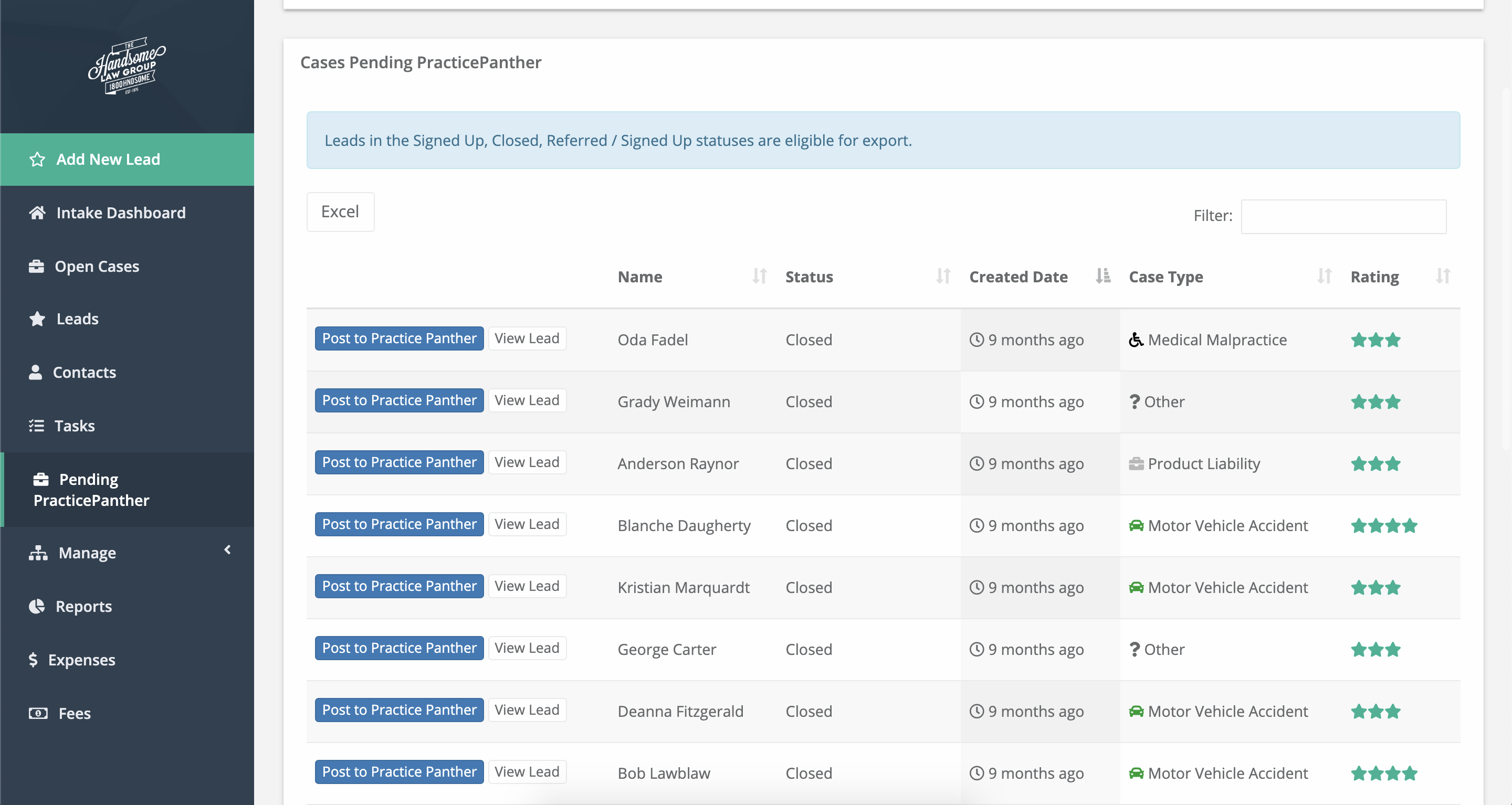Click the house icon for Intake Dashboard
This screenshot has width=1512, height=805.
(37, 213)
